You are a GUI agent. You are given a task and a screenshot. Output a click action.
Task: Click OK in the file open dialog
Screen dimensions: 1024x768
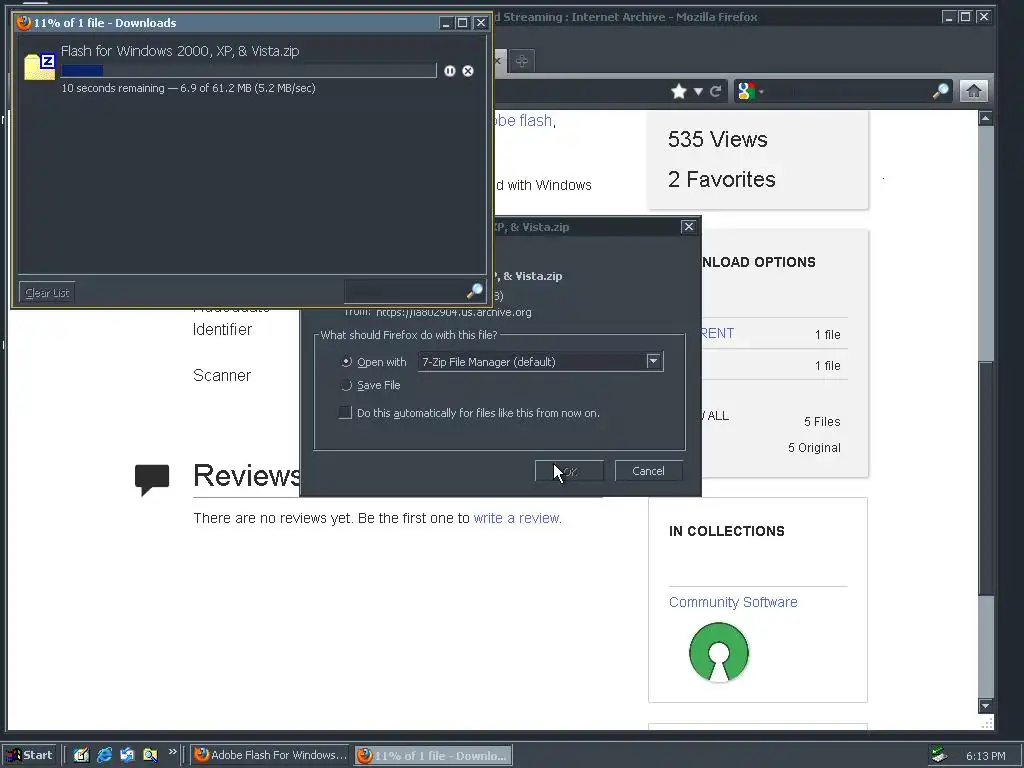click(569, 471)
